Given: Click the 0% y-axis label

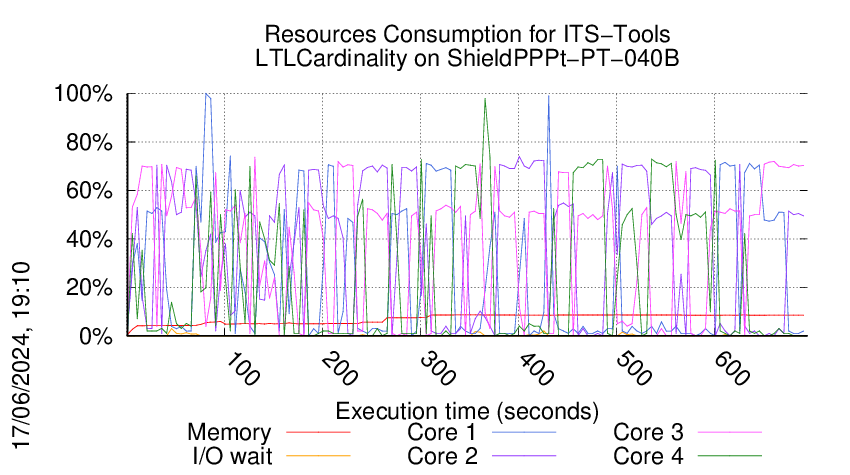Looking at the screenshot, I should click(96, 336).
